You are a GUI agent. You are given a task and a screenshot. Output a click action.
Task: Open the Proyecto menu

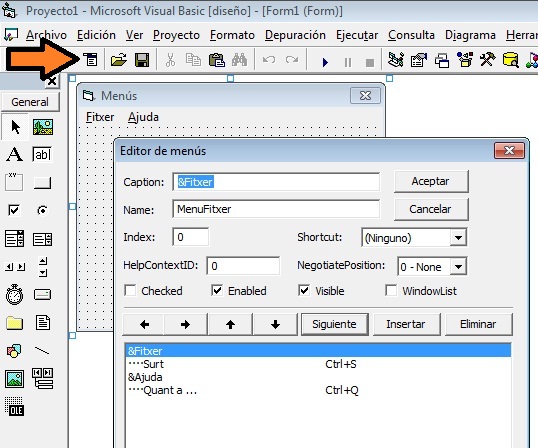(176, 35)
